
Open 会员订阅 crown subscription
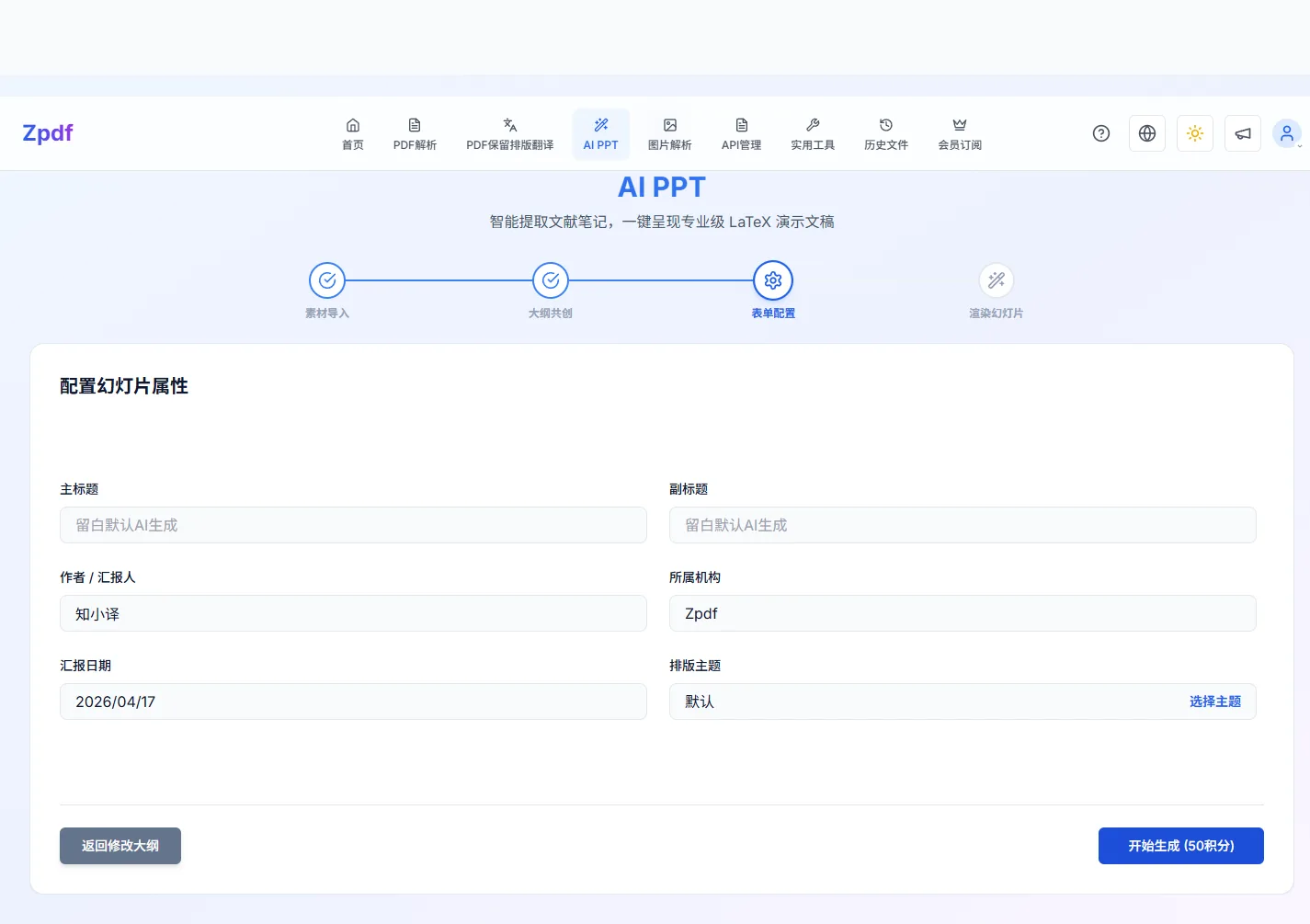960,133
